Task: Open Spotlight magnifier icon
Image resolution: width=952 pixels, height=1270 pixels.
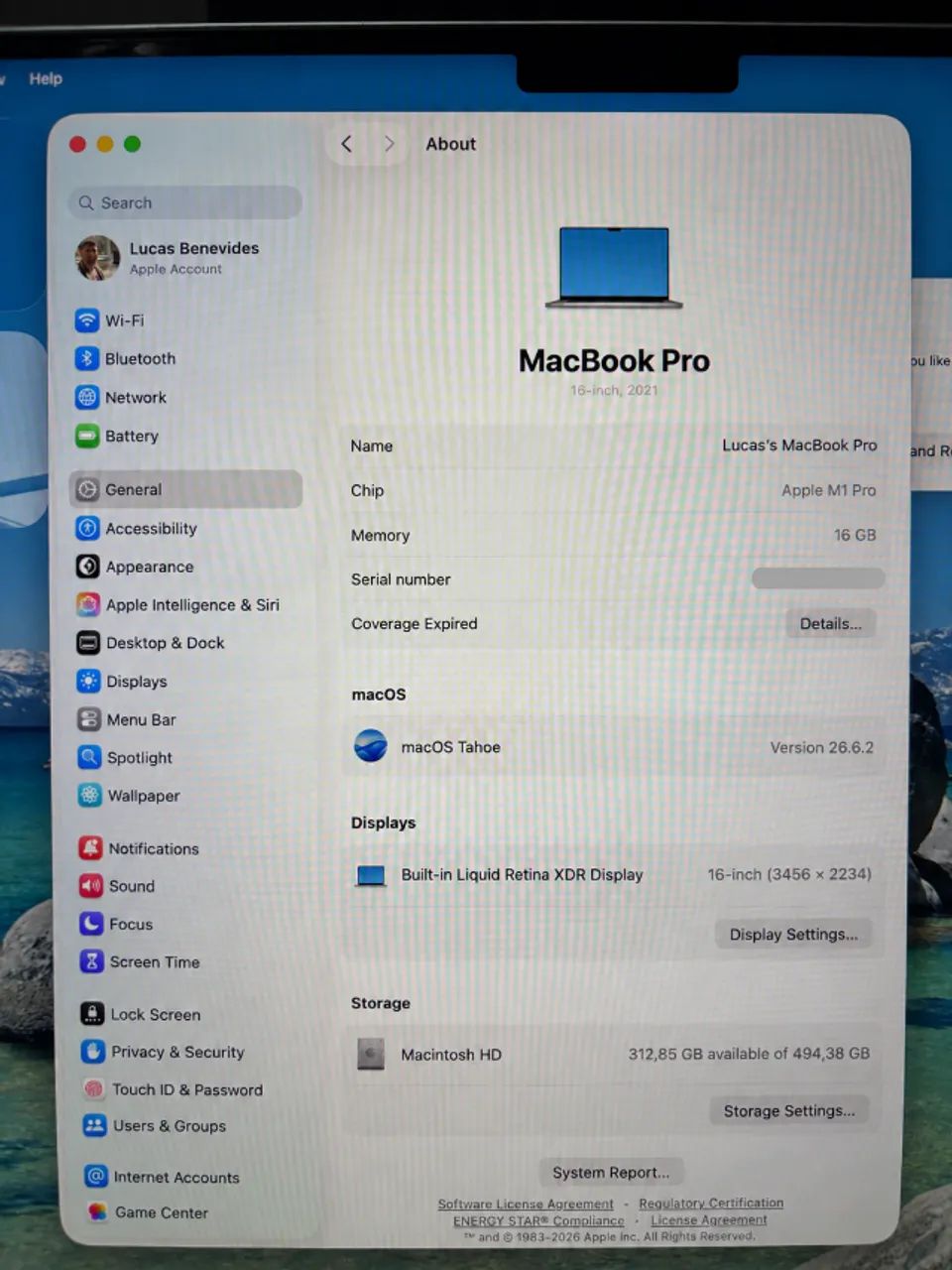Action: [89, 757]
